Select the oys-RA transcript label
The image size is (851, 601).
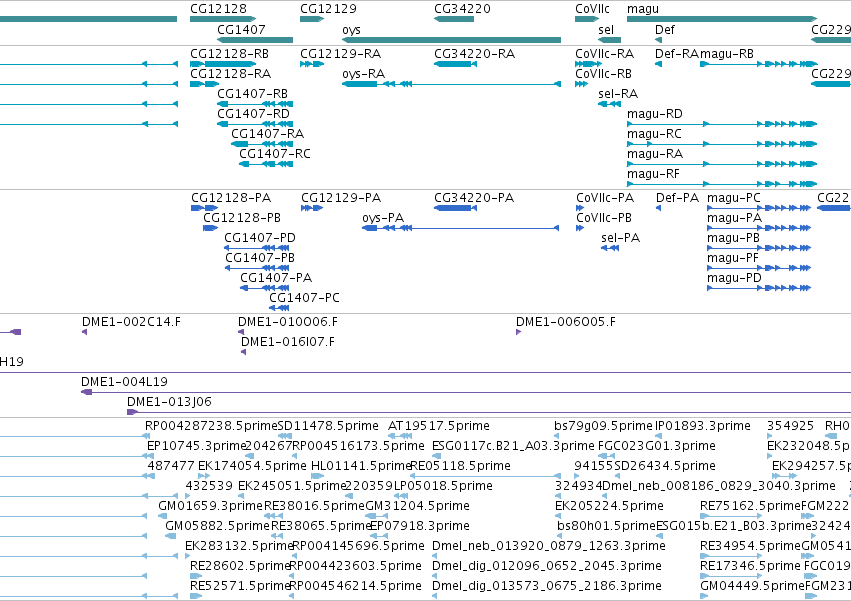pyautogui.click(x=364, y=74)
